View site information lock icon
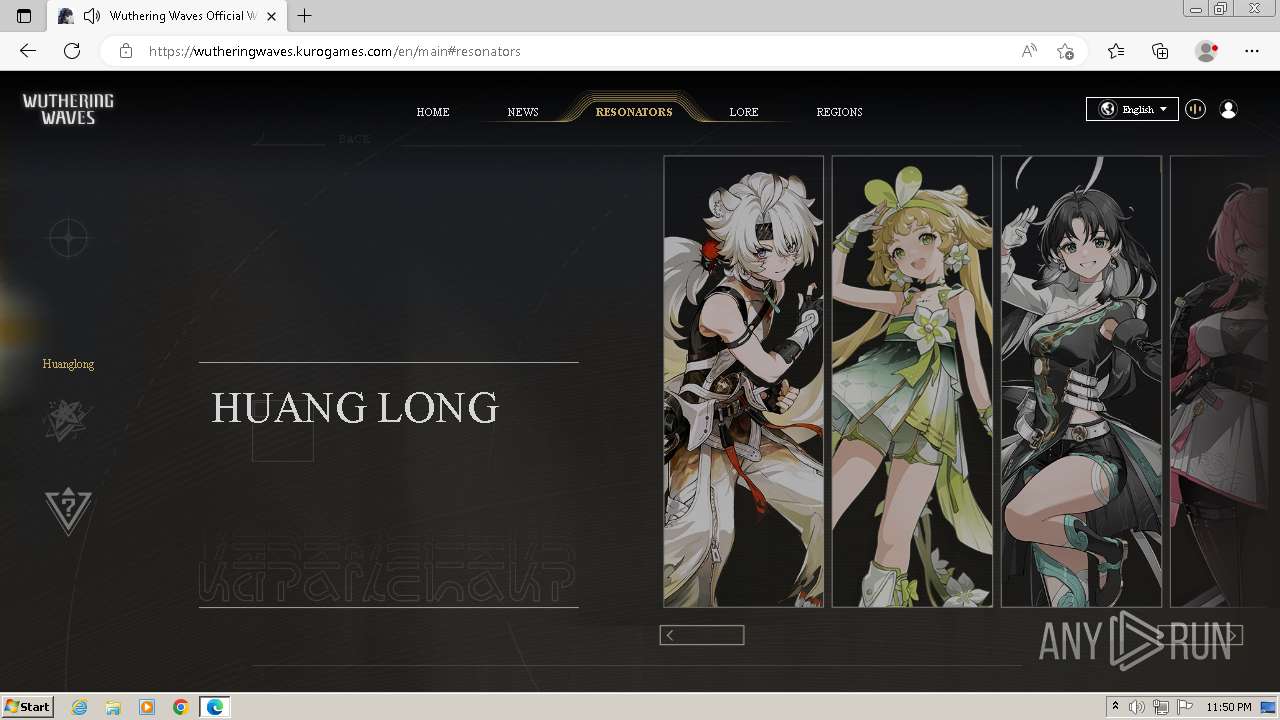This screenshot has width=1280, height=720. click(x=126, y=51)
